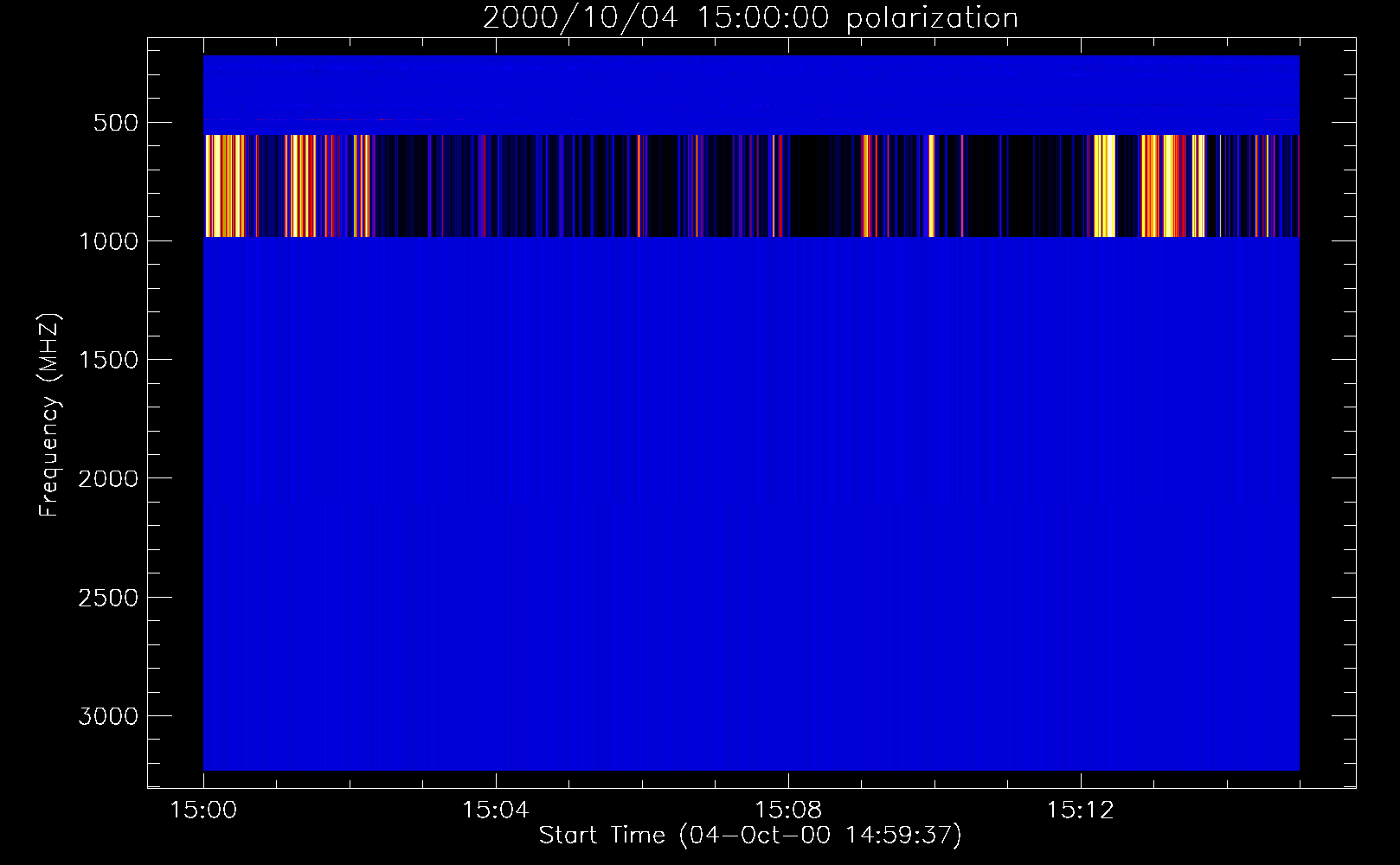Click the 15:04 time tick label

click(x=496, y=811)
